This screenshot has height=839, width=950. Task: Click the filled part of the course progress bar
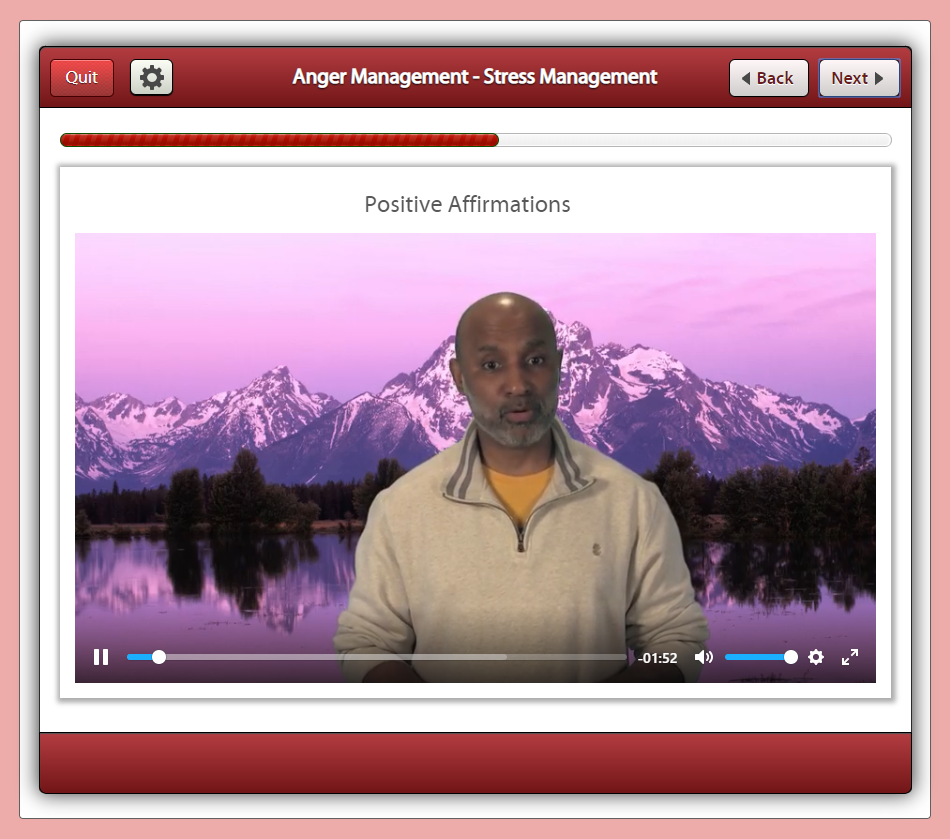click(280, 140)
